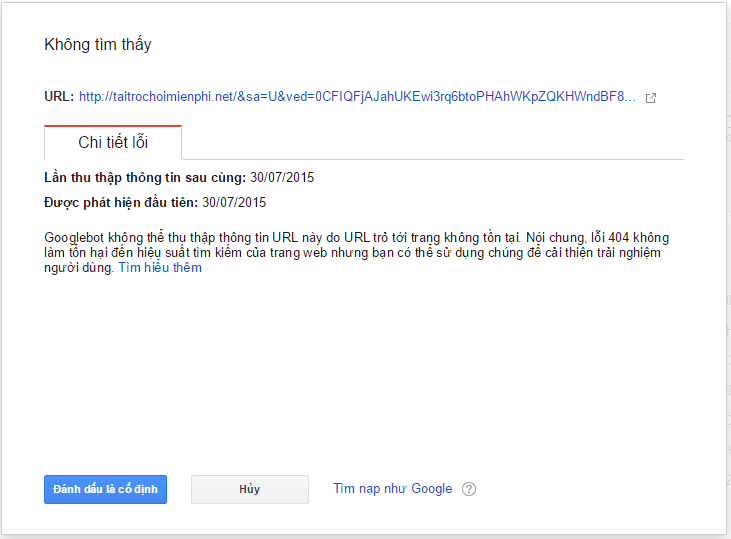The width and height of the screenshot is (731, 539).
Task: Click the Googlebot 404 explanation paragraph
Action: [x=357, y=252]
